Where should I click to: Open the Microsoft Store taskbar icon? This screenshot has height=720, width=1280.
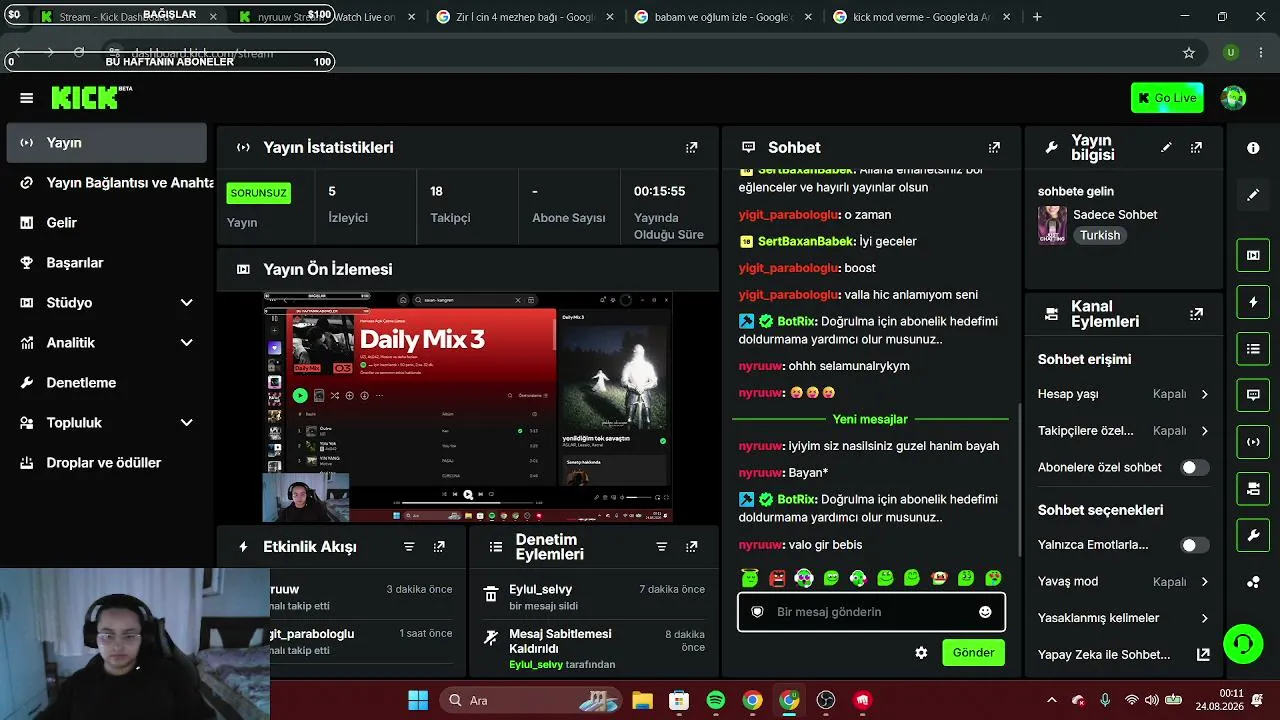(x=679, y=700)
